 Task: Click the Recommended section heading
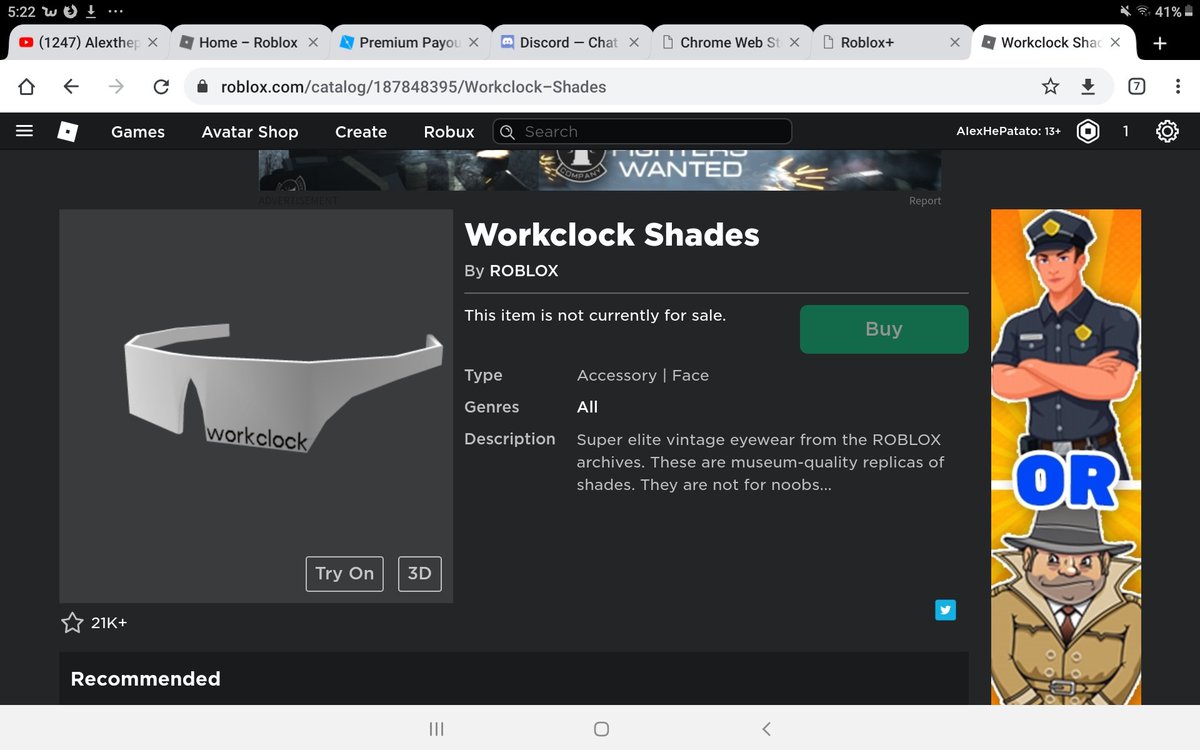click(x=145, y=679)
